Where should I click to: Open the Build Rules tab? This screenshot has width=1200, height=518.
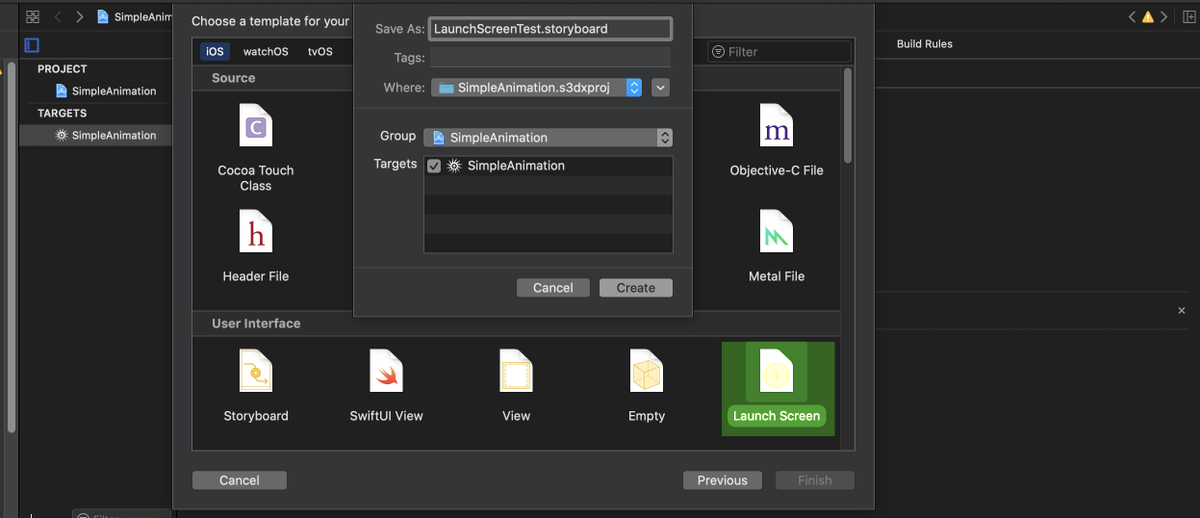point(924,44)
